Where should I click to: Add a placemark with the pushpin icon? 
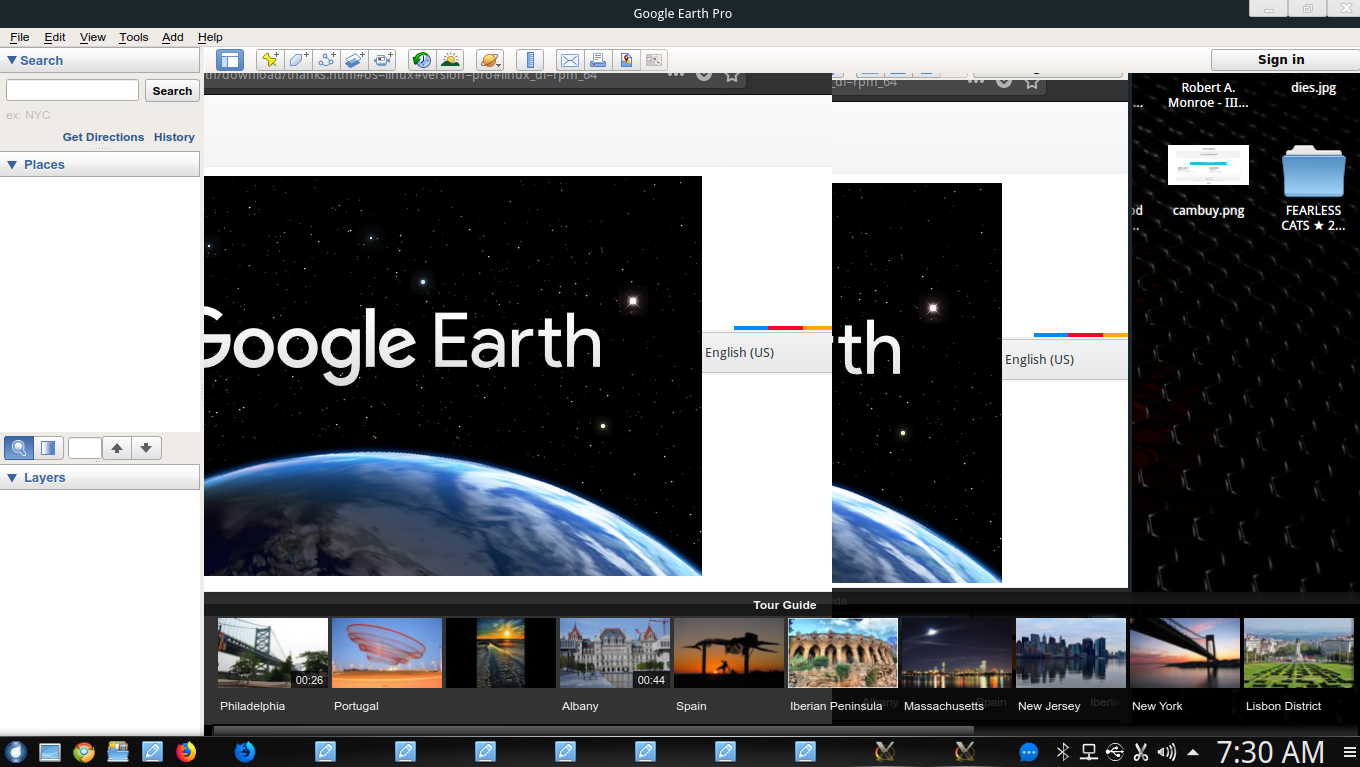pos(269,60)
